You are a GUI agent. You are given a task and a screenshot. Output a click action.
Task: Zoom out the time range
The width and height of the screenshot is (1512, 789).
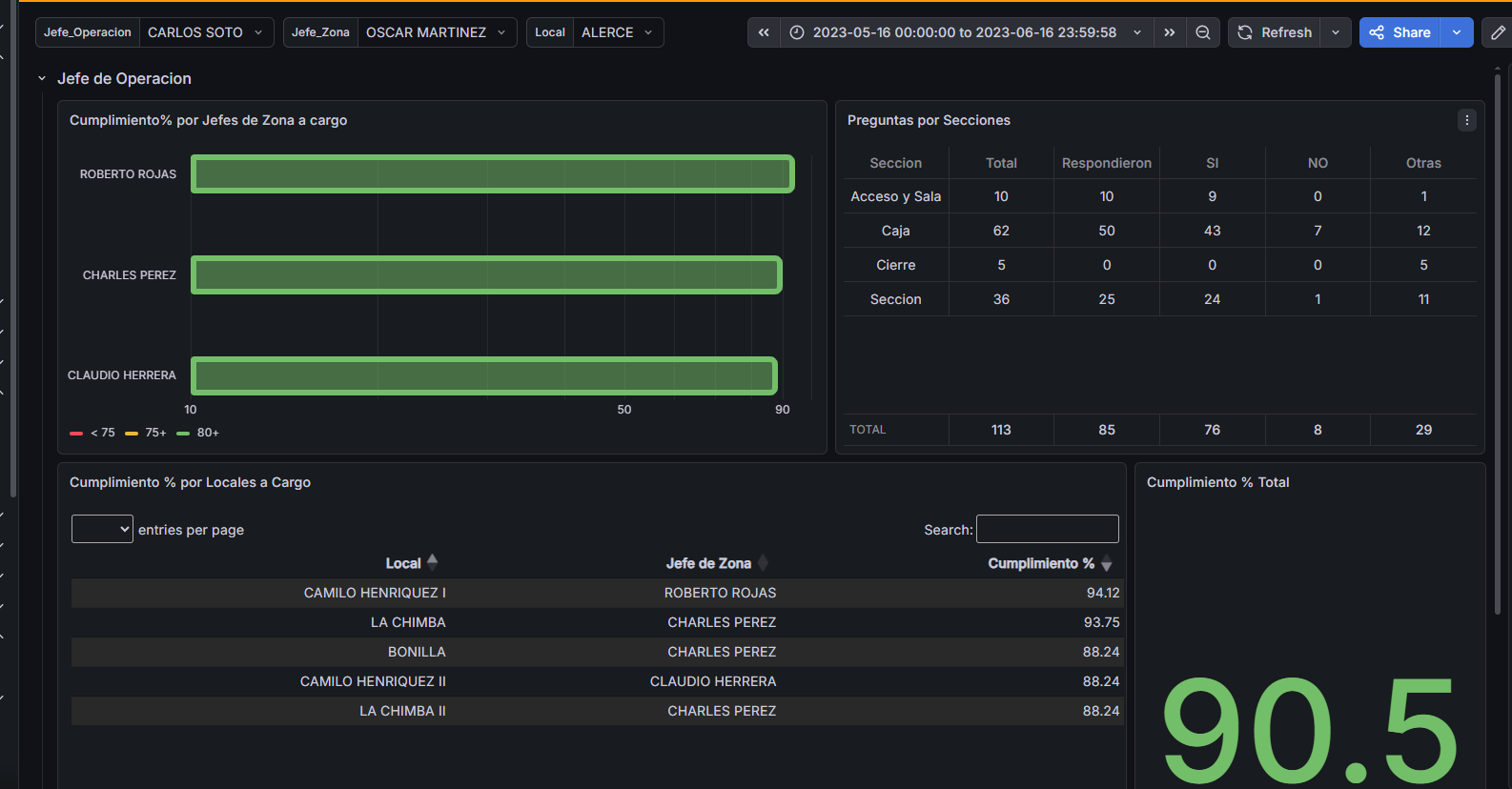coord(1203,32)
